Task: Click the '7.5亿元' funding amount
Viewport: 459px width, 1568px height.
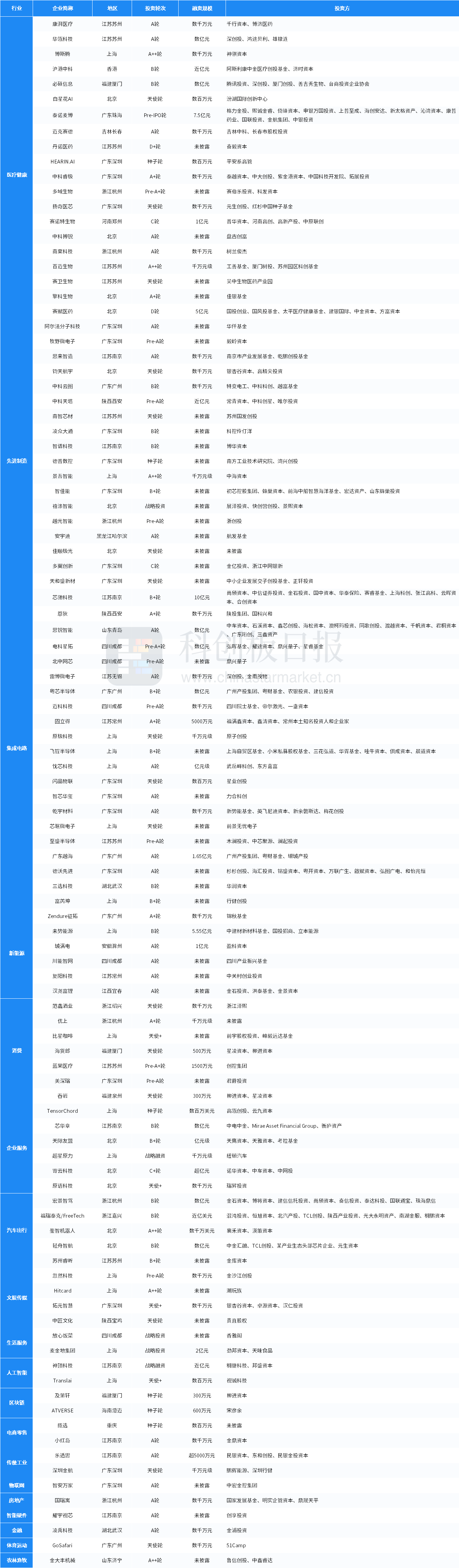Action: click(202, 115)
